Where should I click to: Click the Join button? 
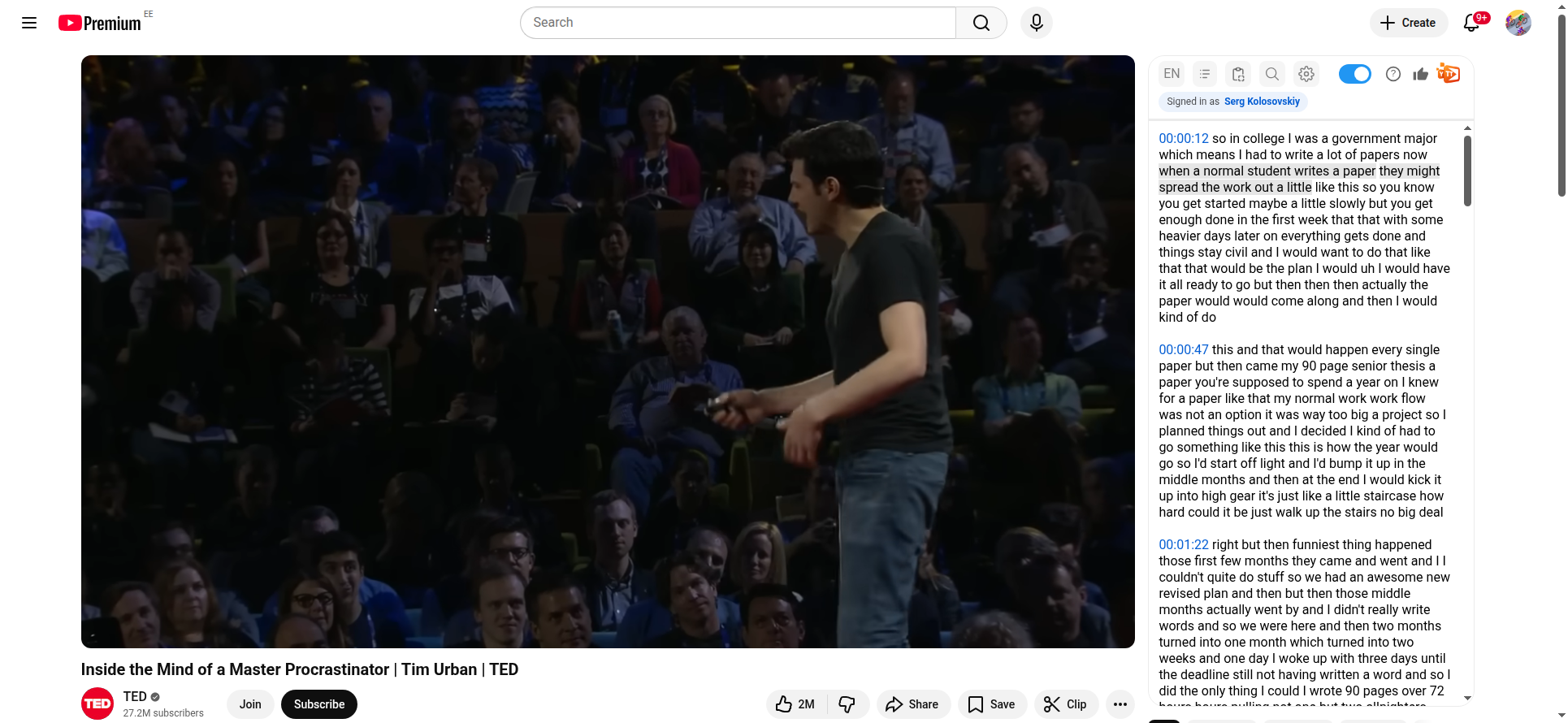tap(250, 704)
